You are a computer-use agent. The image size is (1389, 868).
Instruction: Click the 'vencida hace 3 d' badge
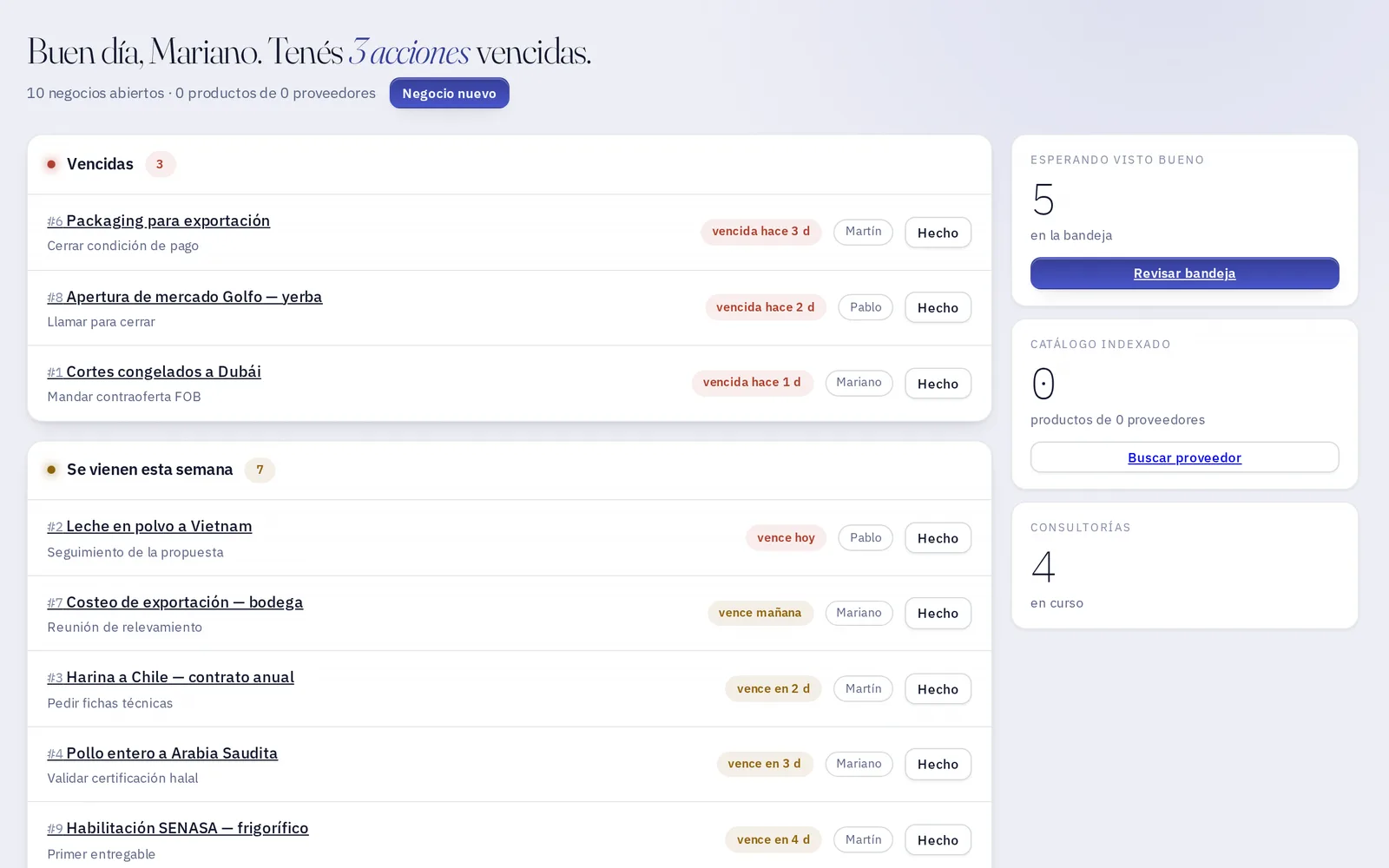[x=760, y=232]
